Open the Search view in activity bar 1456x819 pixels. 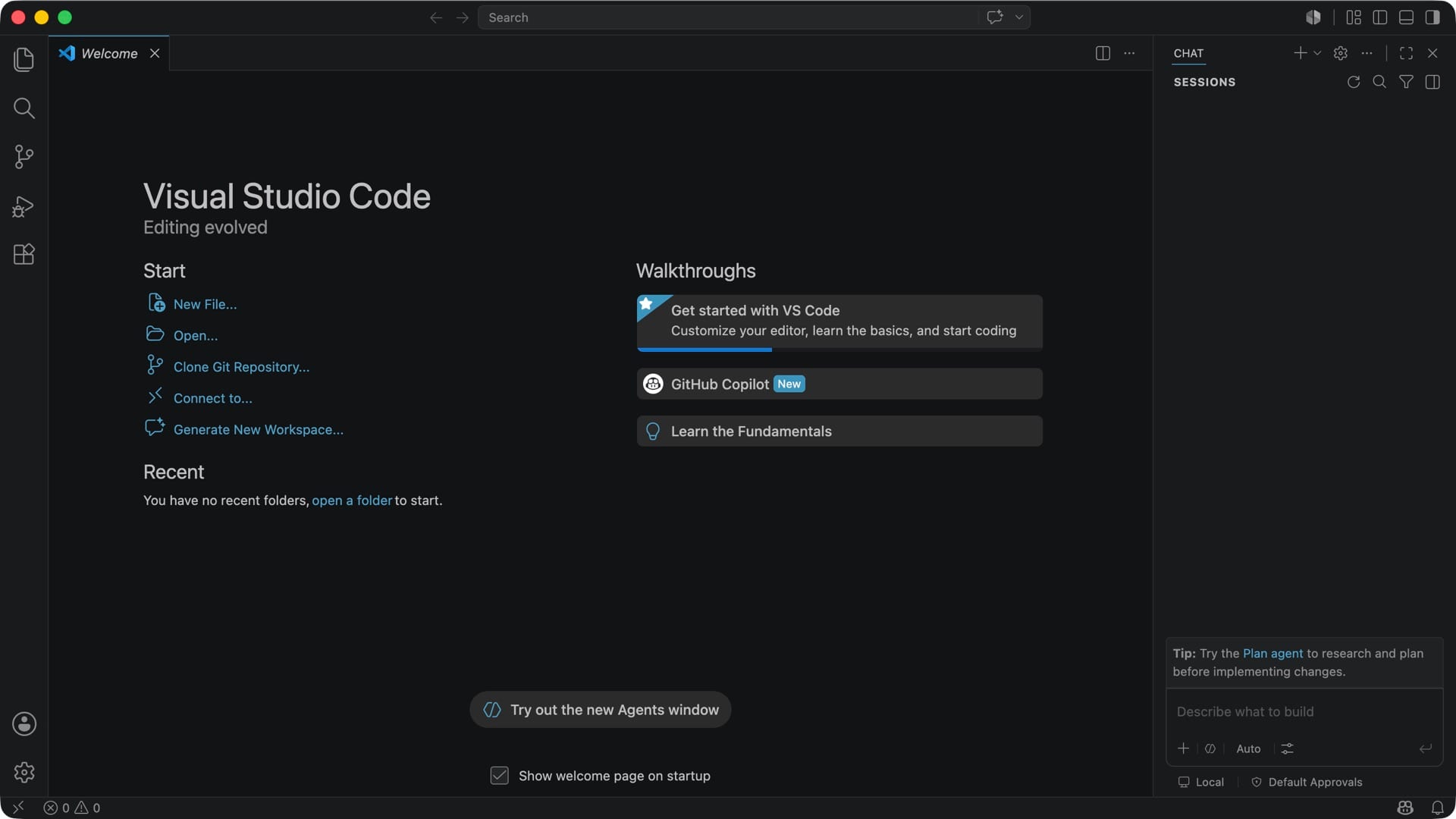tap(24, 108)
